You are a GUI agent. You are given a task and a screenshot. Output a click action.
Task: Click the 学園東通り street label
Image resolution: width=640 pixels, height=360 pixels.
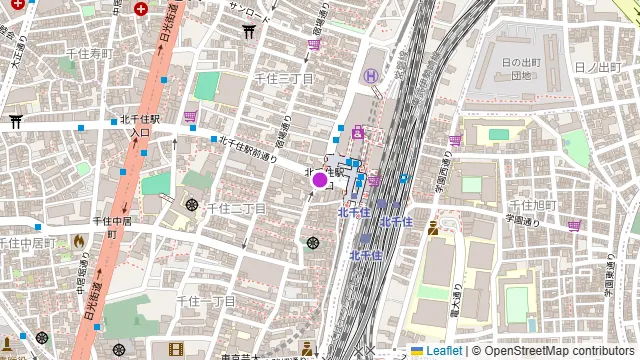[609, 276]
